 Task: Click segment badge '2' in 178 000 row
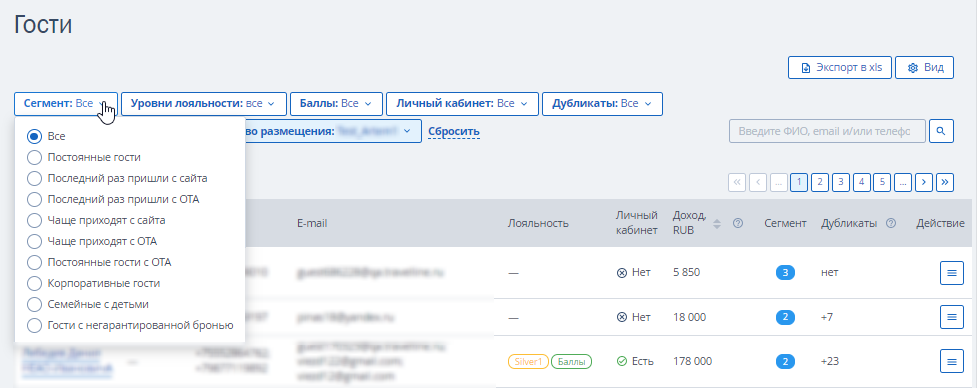[x=785, y=361]
